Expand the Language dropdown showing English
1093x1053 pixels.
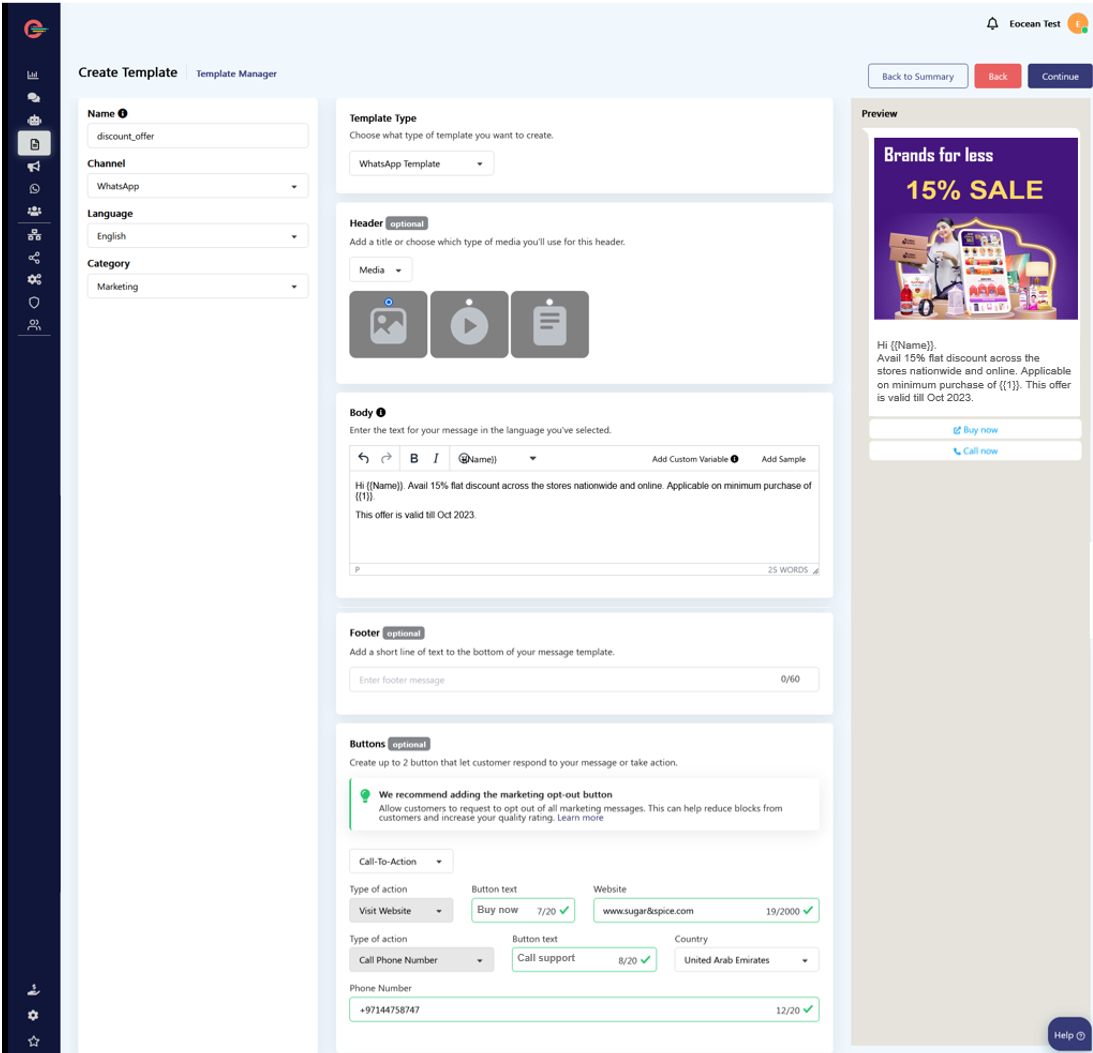pos(197,237)
